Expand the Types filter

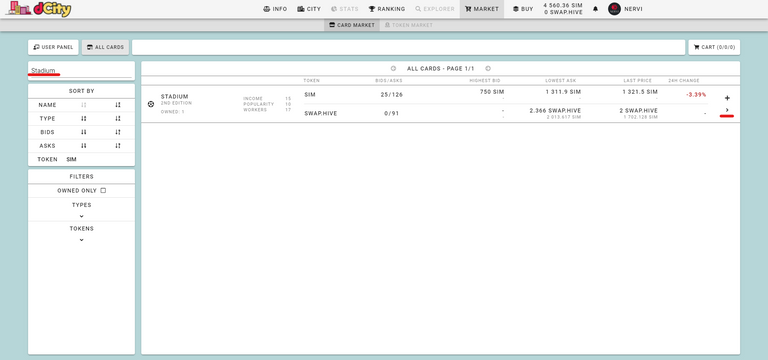click(81, 216)
